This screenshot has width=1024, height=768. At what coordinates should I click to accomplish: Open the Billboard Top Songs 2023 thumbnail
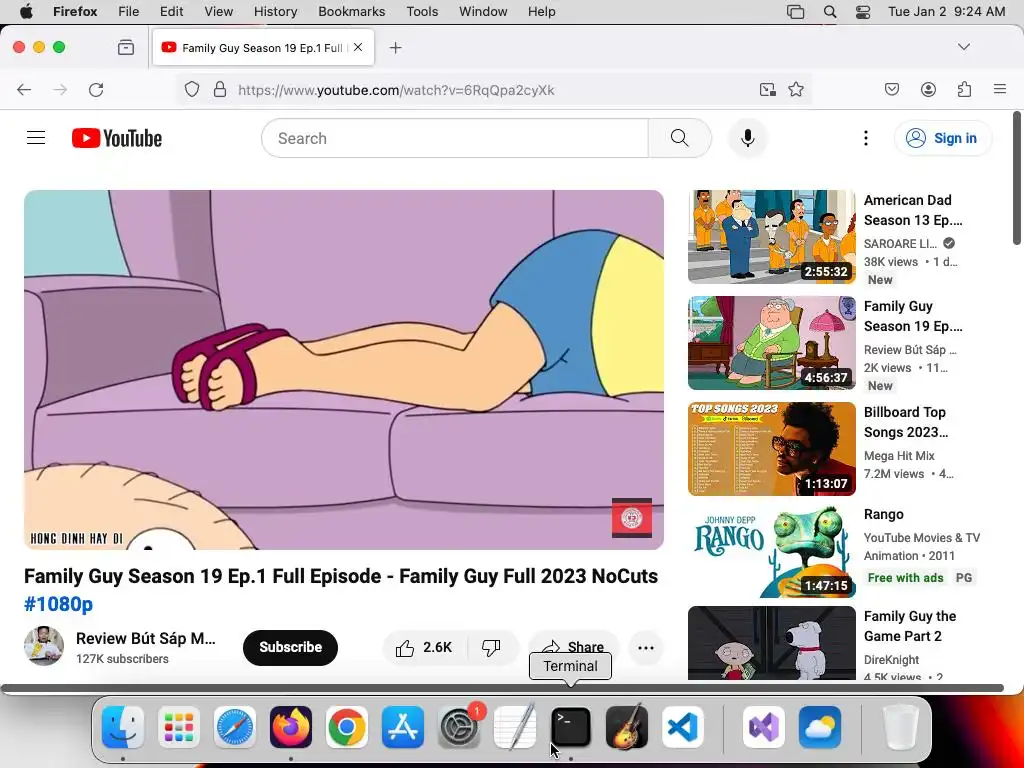771,449
